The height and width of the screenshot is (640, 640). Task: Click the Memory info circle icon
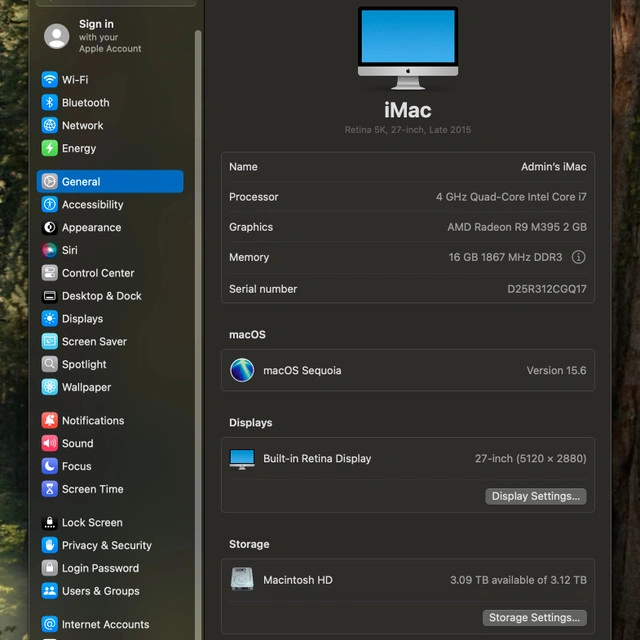pos(578,257)
